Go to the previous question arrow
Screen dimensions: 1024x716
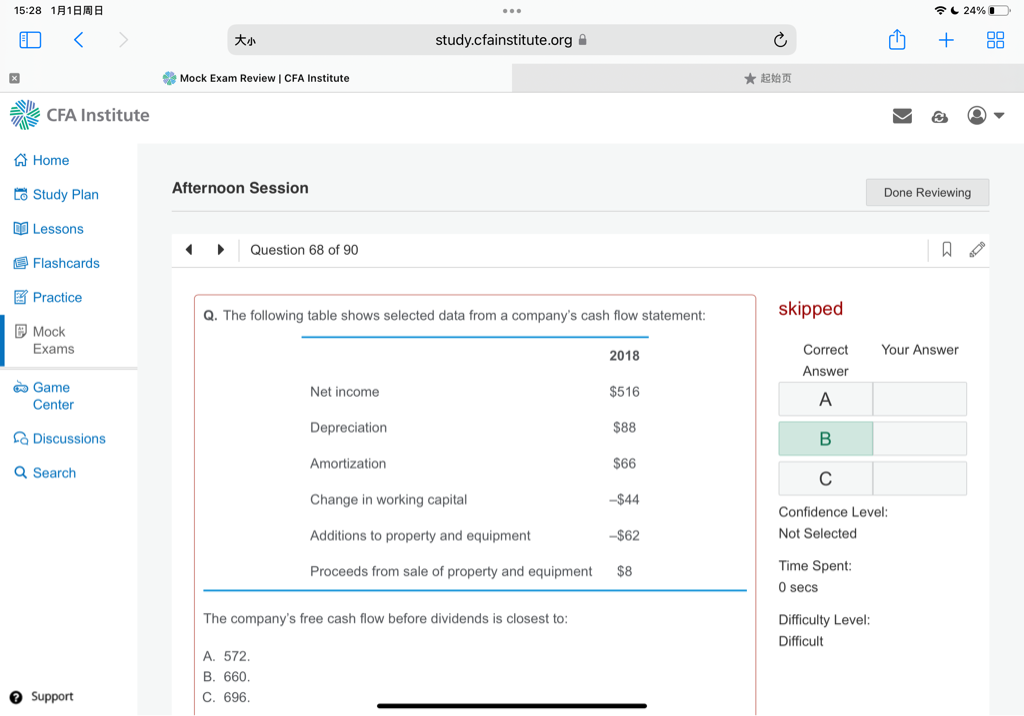pyautogui.click(x=189, y=250)
